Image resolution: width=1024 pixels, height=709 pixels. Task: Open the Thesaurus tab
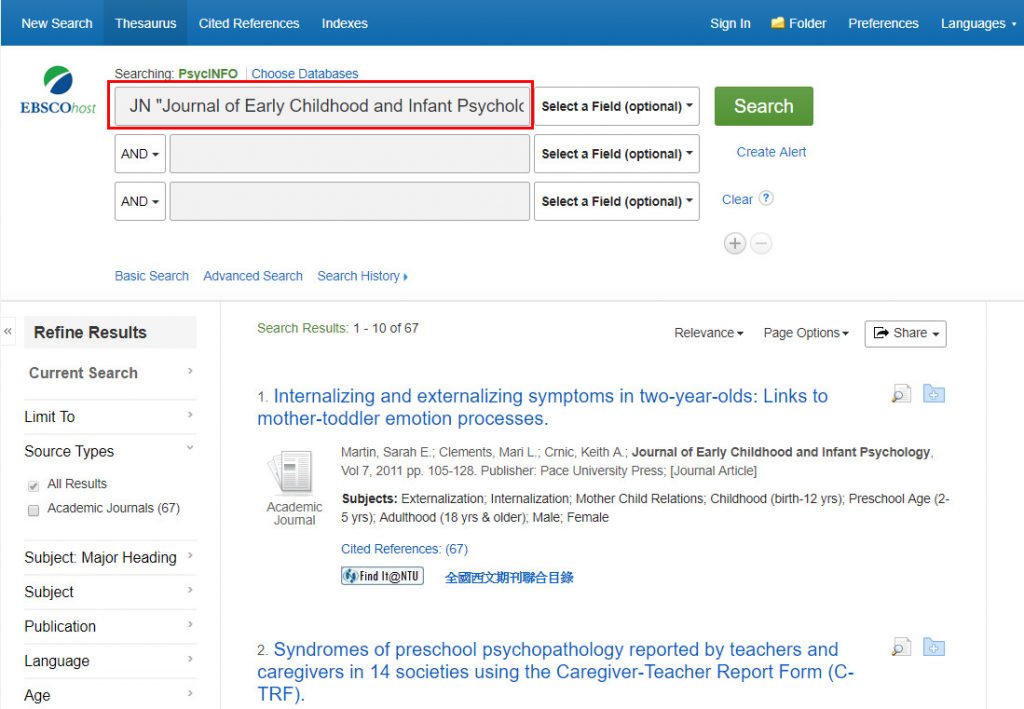pos(146,24)
